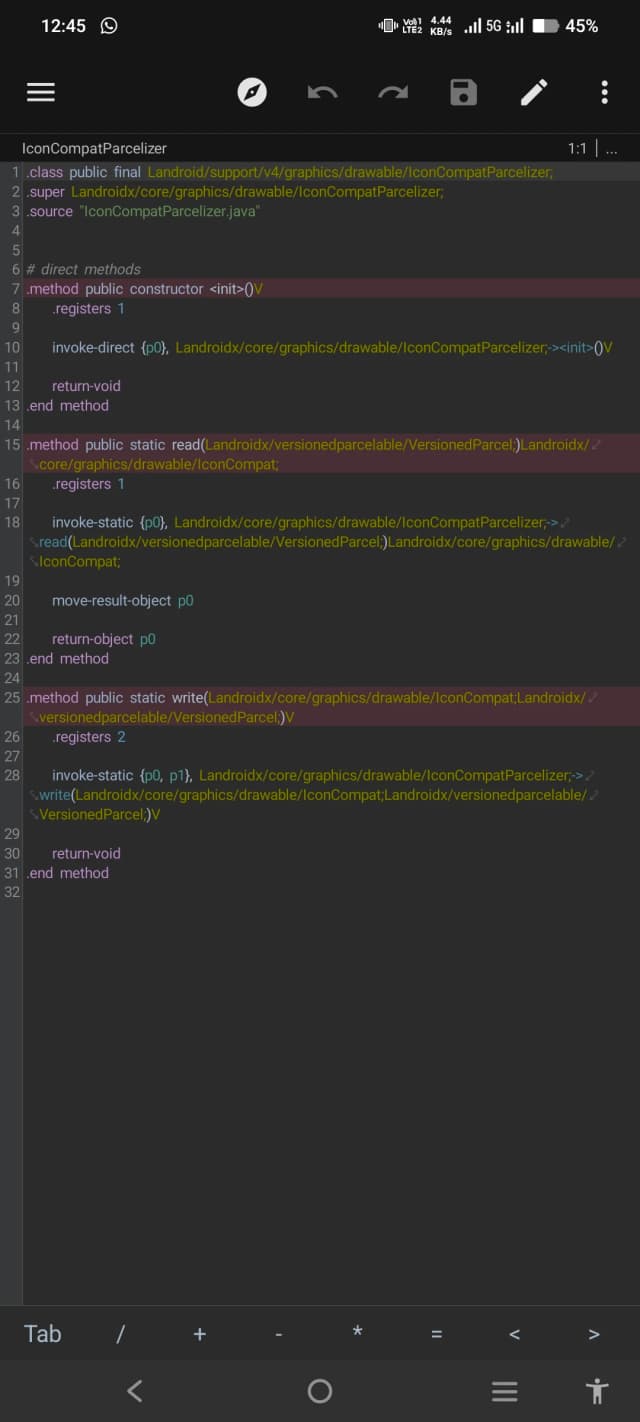Viewport: 640px width, 1422px height.
Task: Open the ellipsis beside the cursor position
Action: (x=611, y=149)
